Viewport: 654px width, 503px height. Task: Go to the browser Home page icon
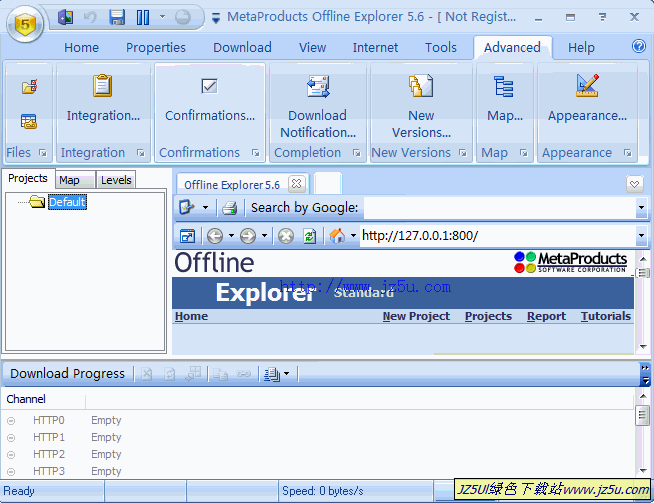[x=337, y=236]
